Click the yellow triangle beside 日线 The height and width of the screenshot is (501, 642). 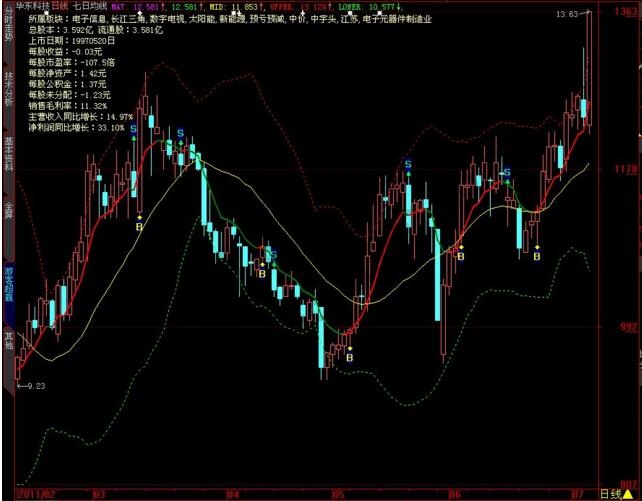point(629,493)
